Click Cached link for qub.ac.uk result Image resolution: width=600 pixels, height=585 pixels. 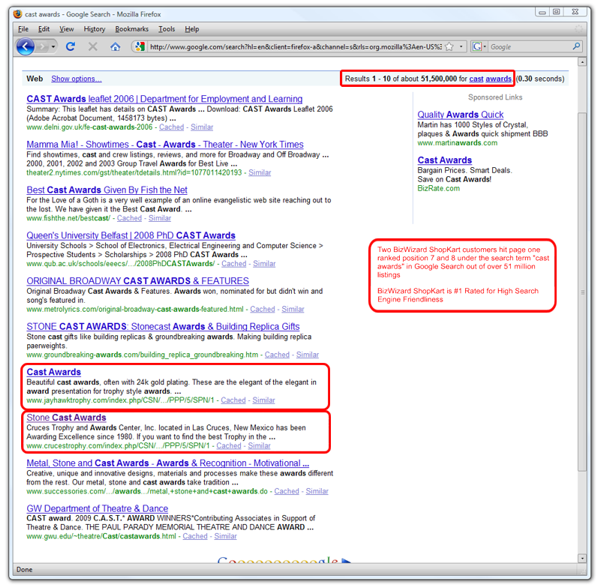[x=234, y=264]
